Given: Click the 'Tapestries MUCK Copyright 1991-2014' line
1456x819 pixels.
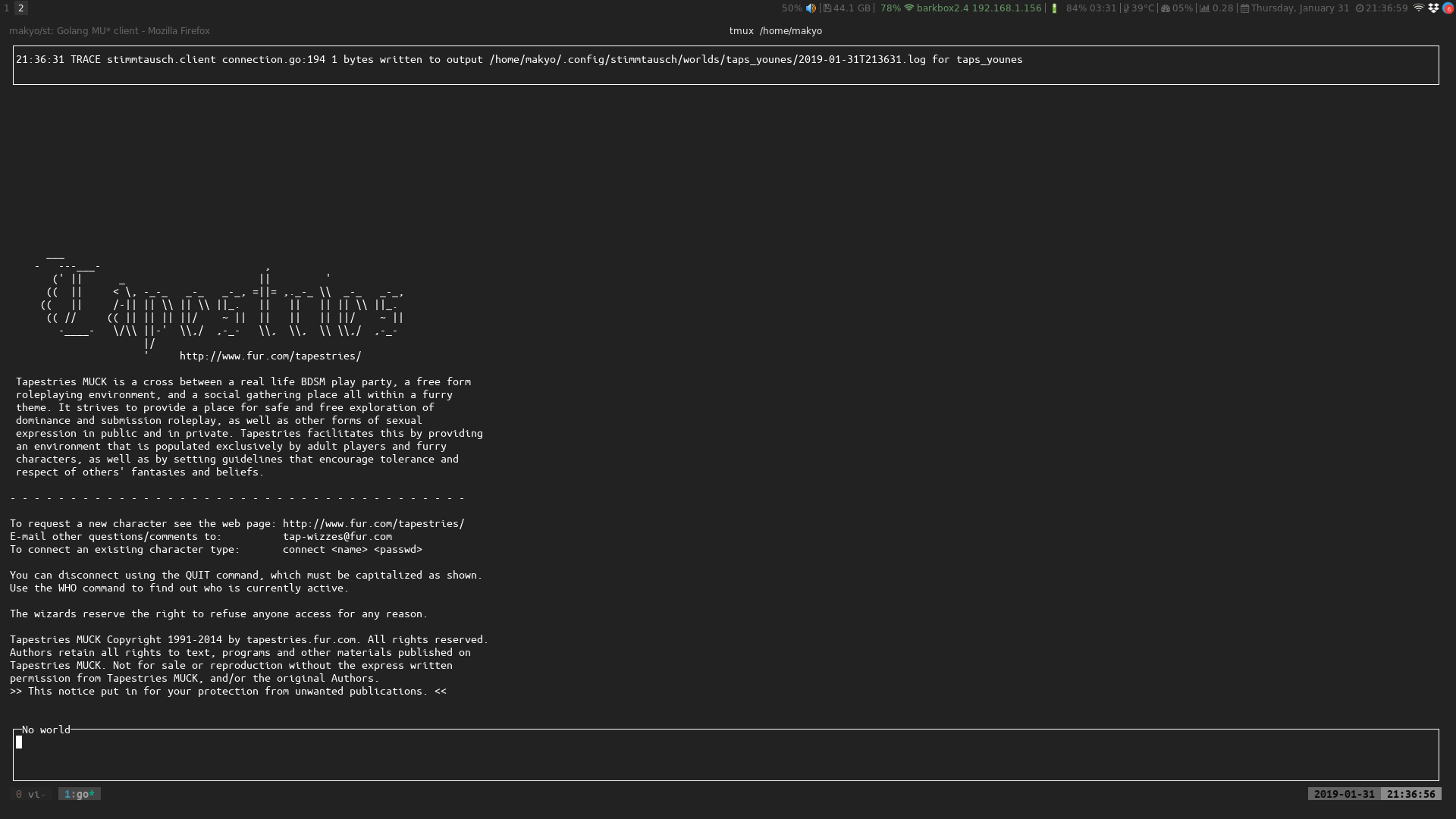Looking at the screenshot, I should 249,639.
